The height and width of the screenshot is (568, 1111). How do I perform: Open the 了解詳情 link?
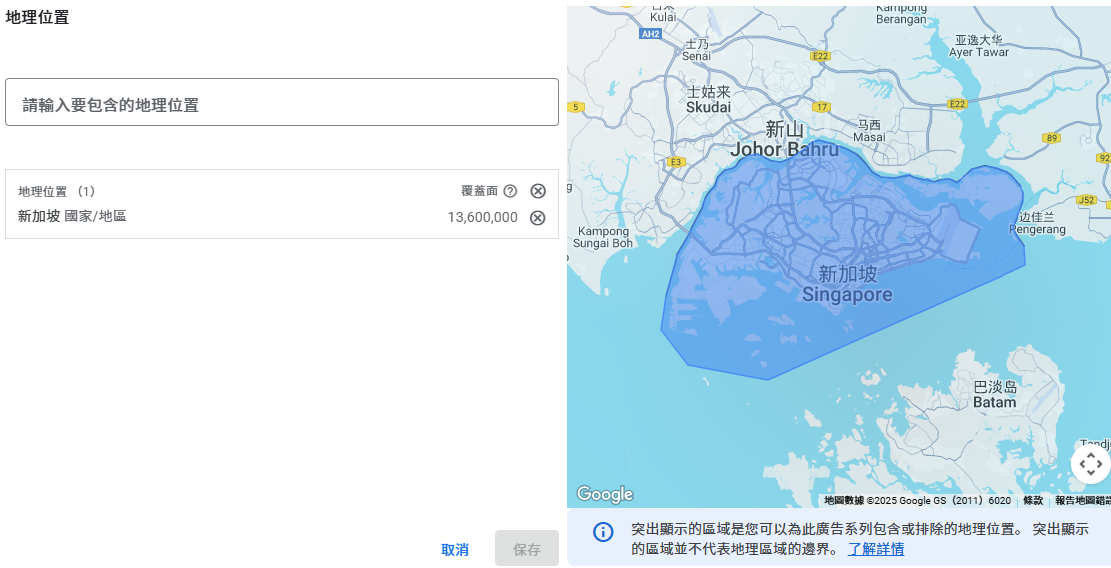876,549
